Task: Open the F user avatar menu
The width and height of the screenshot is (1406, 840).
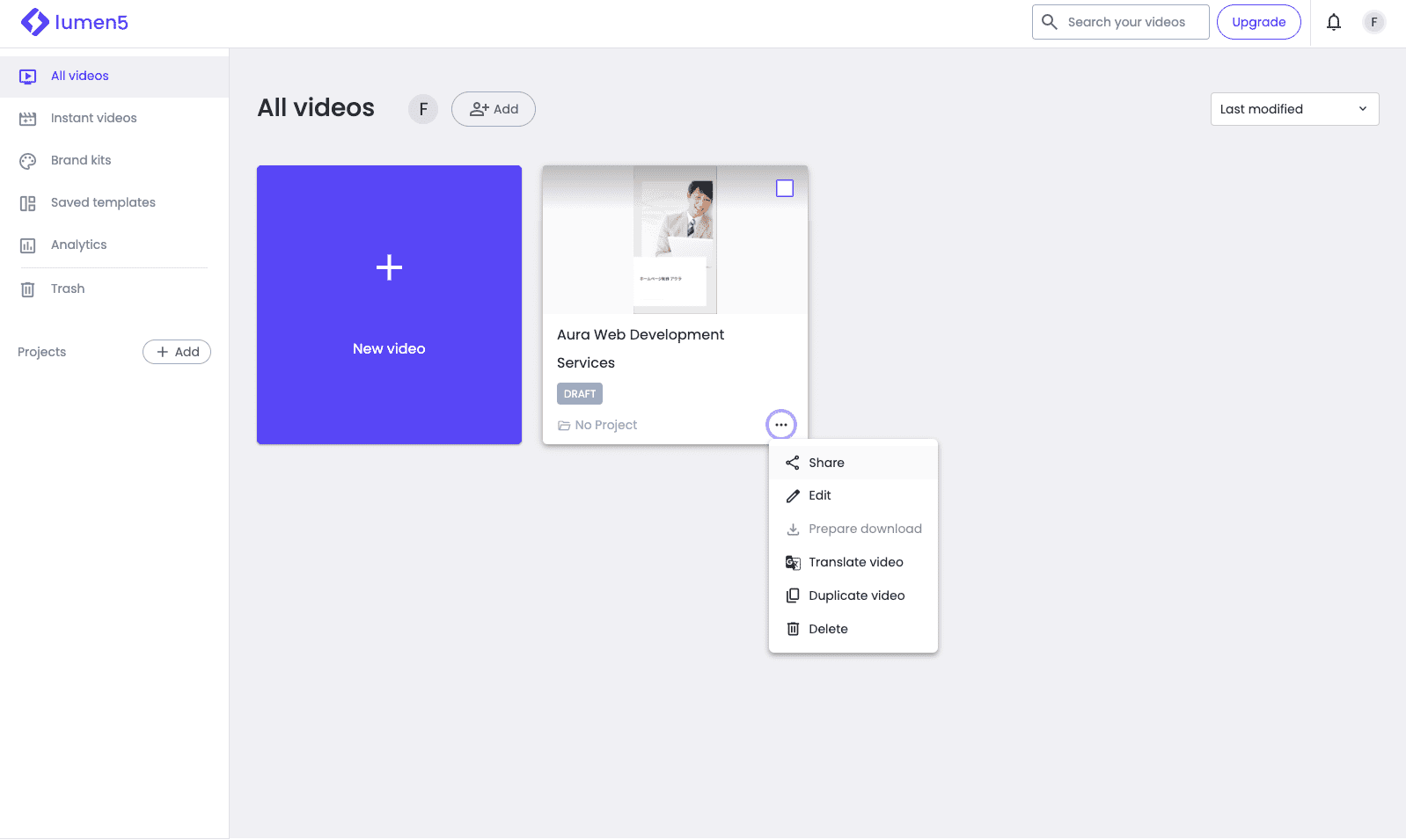Action: point(1373,22)
